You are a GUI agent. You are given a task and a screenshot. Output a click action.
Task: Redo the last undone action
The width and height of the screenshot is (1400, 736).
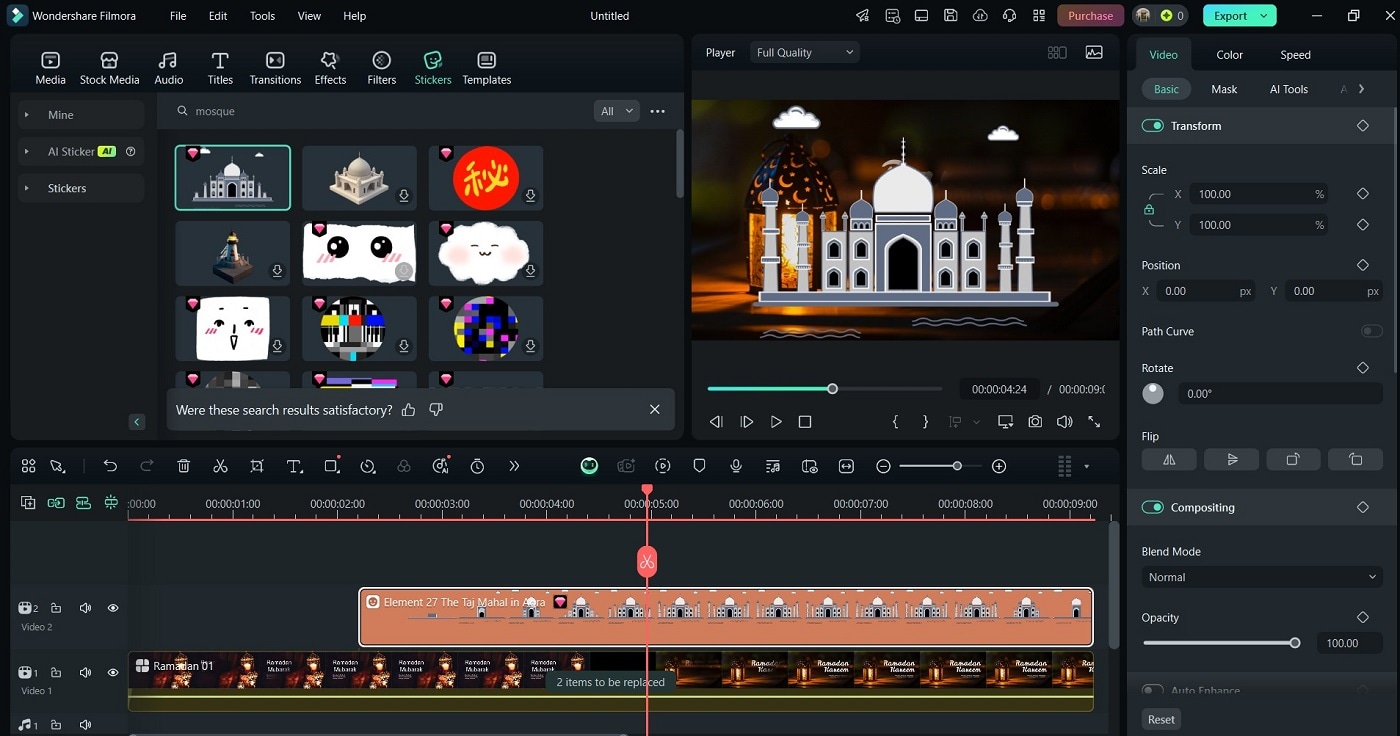[x=147, y=466]
